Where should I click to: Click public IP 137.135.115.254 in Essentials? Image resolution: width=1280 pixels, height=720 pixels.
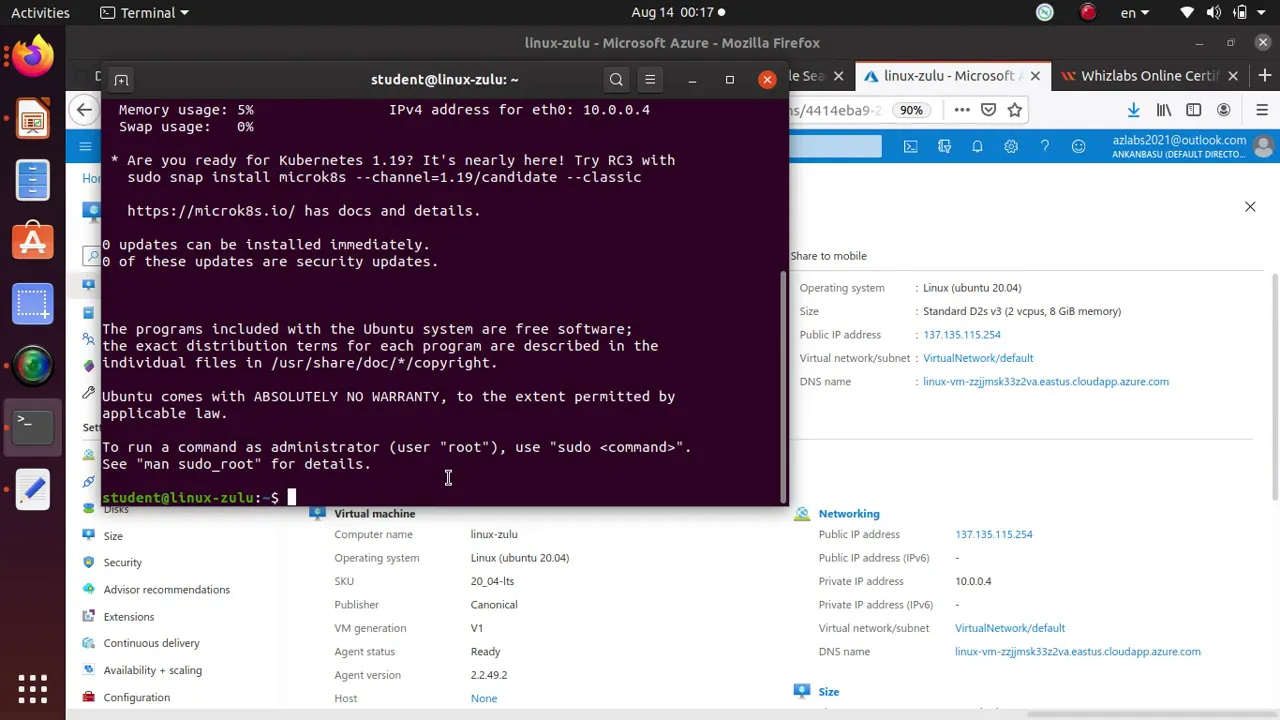pyautogui.click(x=962, y=335)
